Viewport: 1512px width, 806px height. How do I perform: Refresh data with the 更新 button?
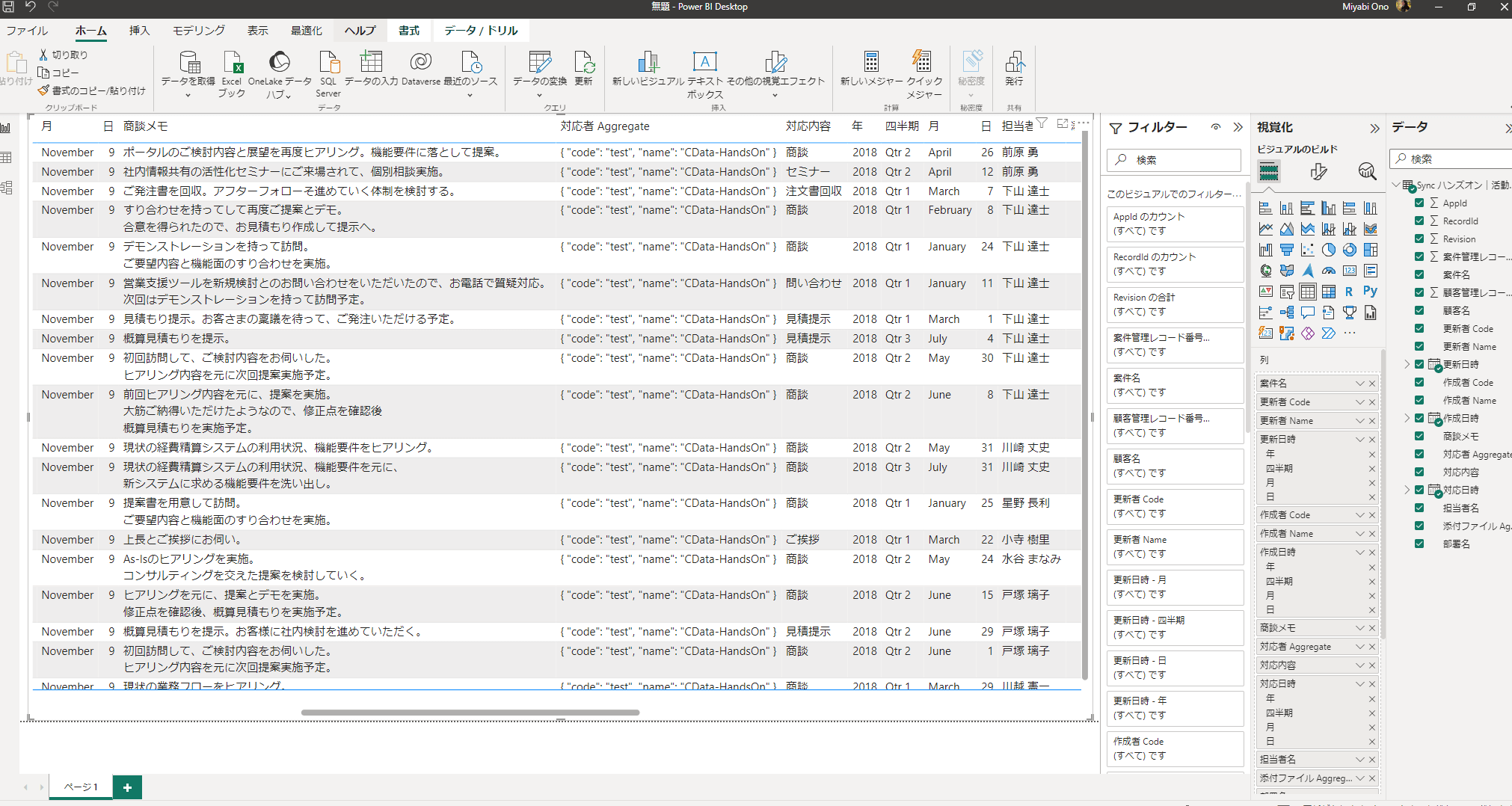(583, 69)
